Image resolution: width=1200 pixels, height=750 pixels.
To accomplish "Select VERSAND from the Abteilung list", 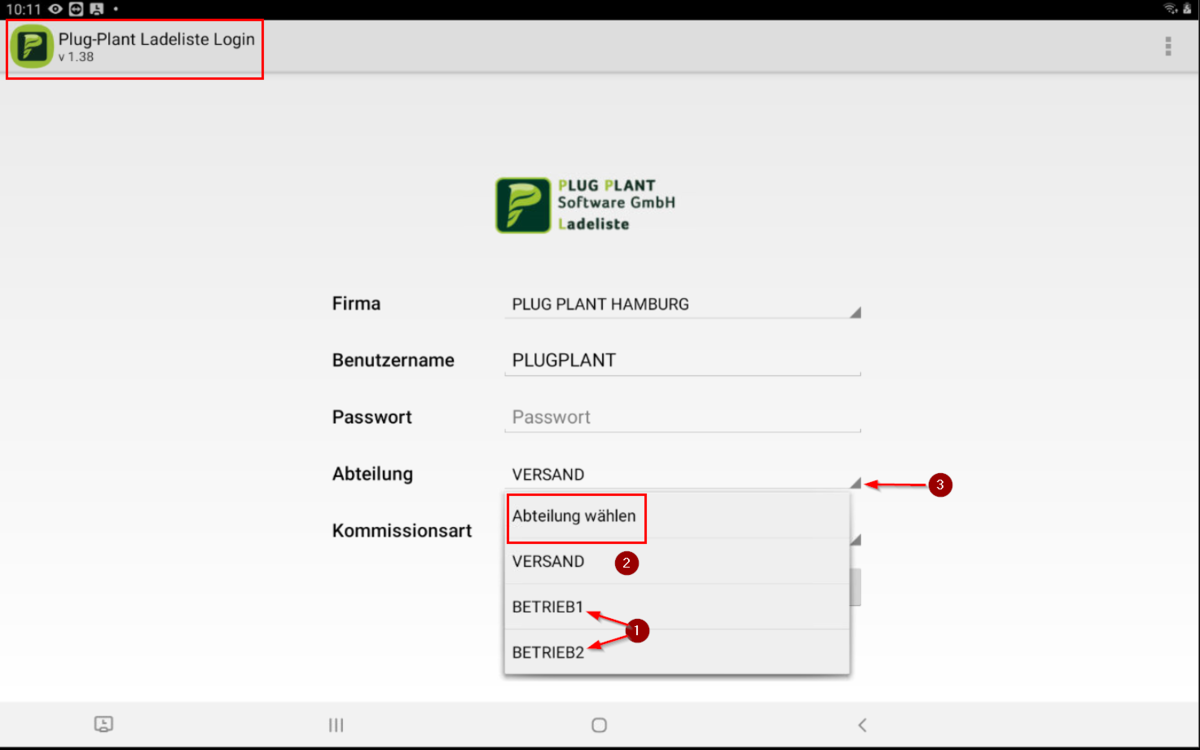I will [x=549, y=561].
